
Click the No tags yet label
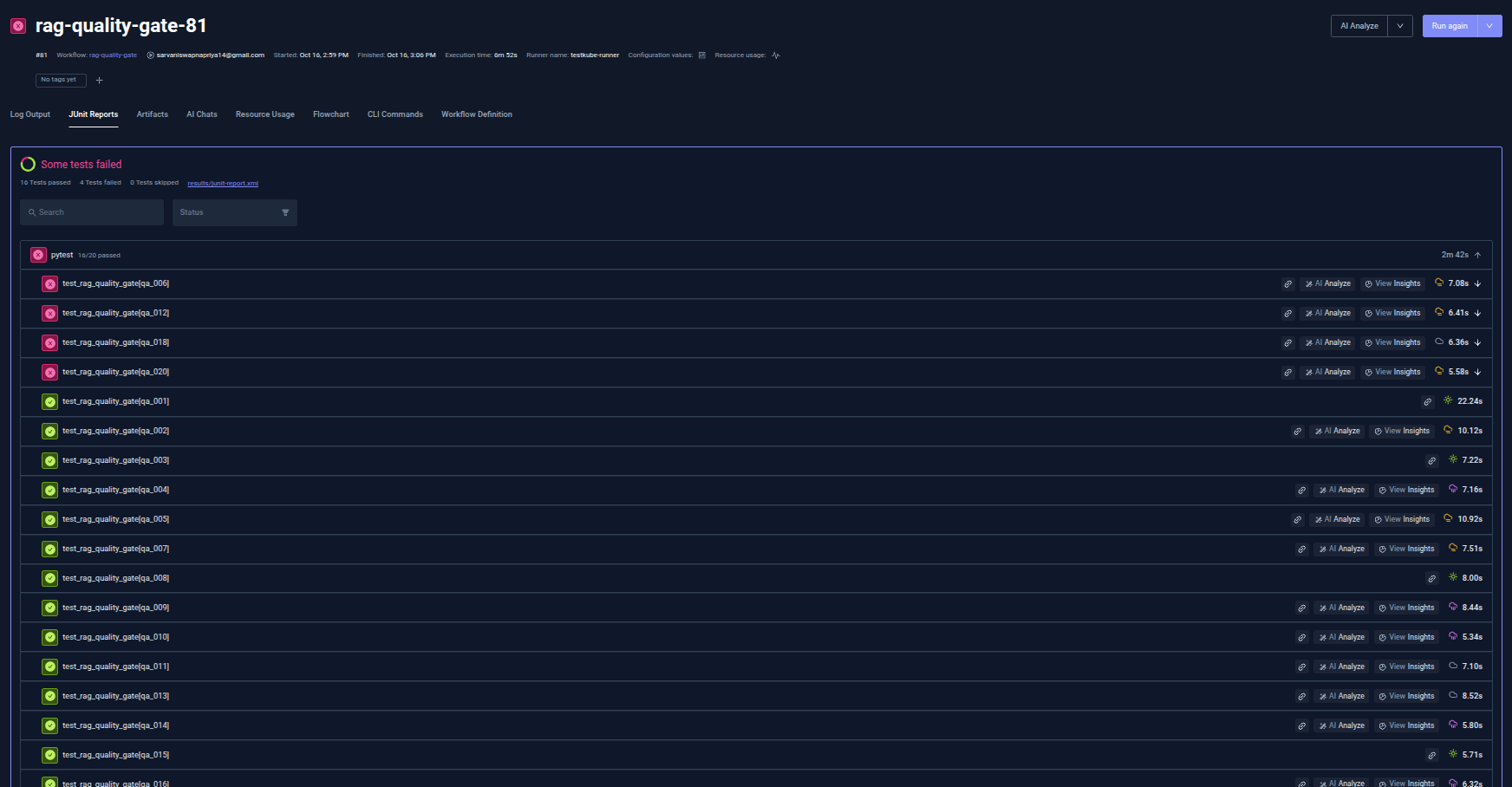coord(61,80)
